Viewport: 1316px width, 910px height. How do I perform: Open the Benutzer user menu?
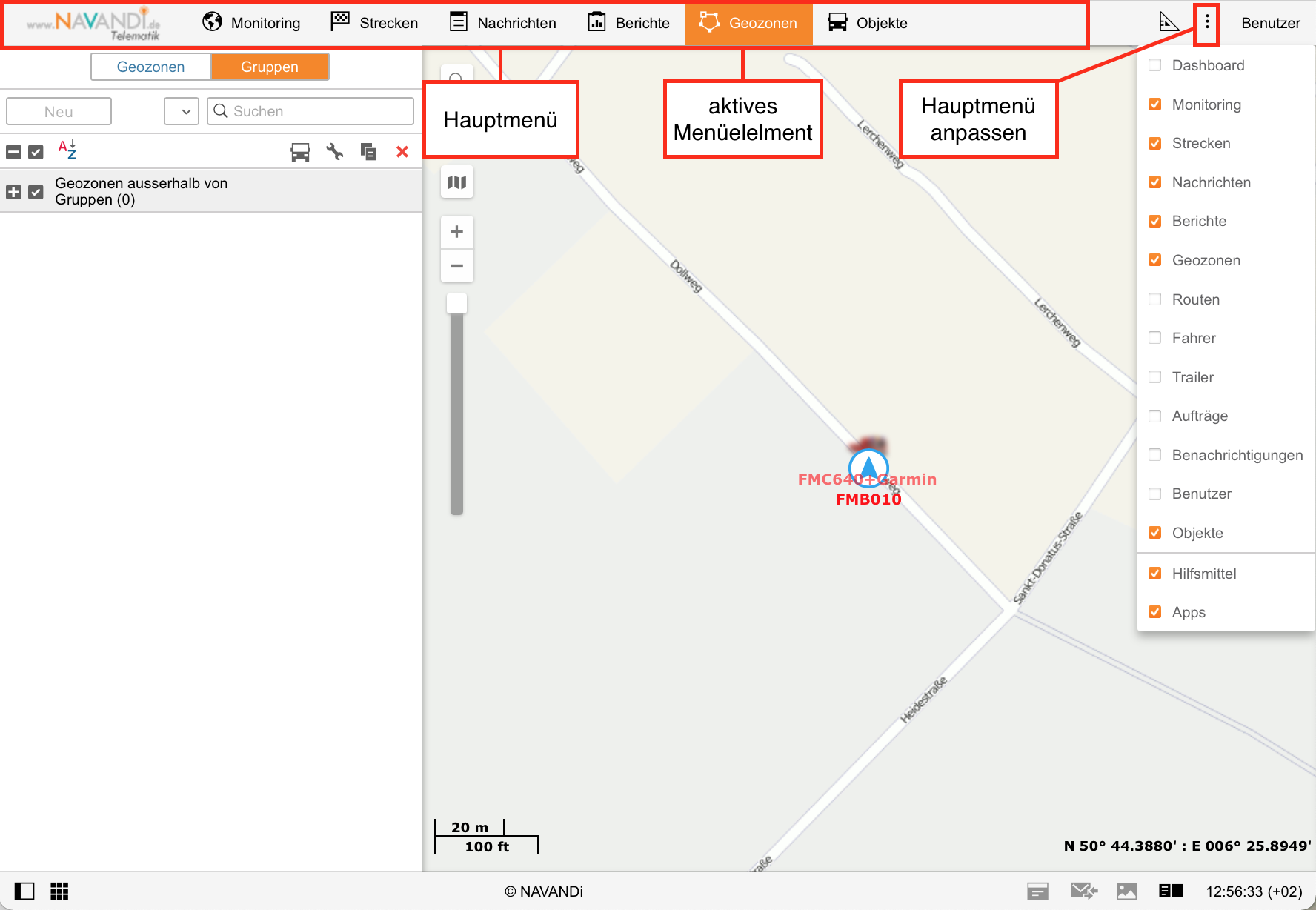1270,23
